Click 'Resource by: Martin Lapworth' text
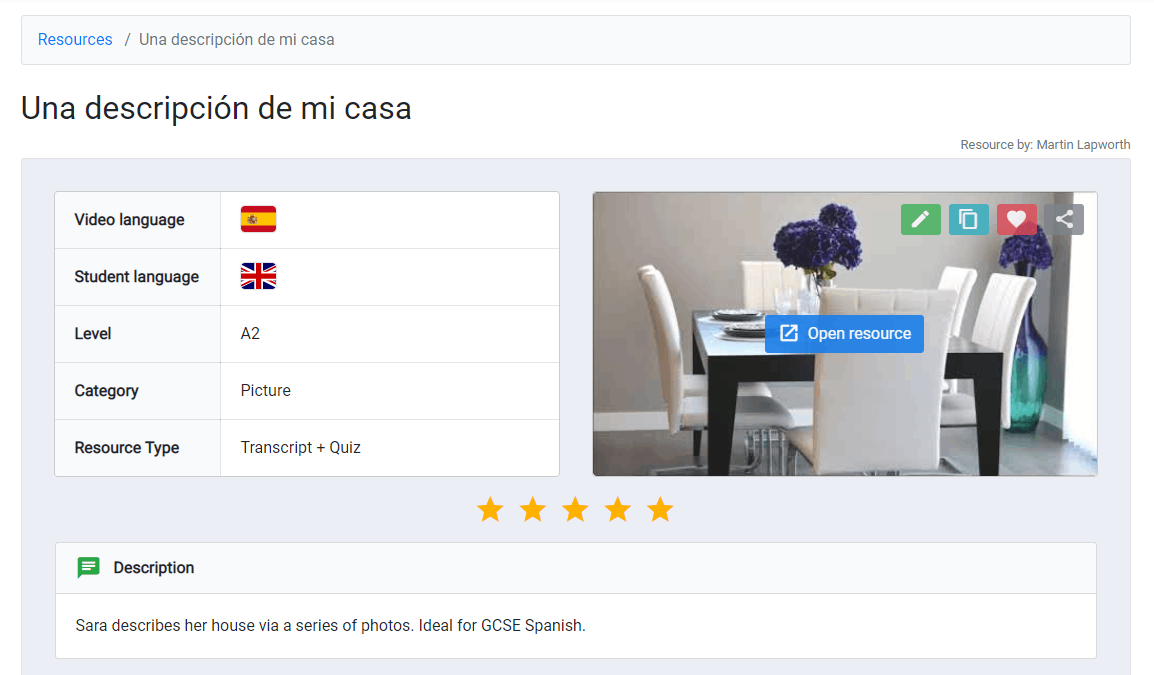1154x675 pixels. point(1045,145)
